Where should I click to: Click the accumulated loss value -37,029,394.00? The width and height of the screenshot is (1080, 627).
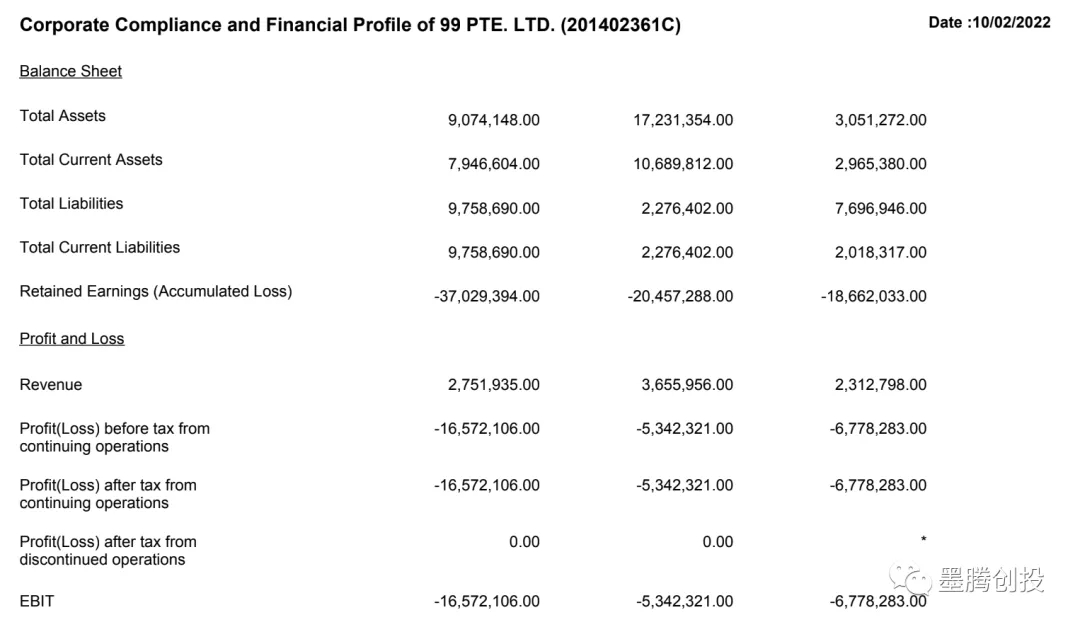point(487,296)
